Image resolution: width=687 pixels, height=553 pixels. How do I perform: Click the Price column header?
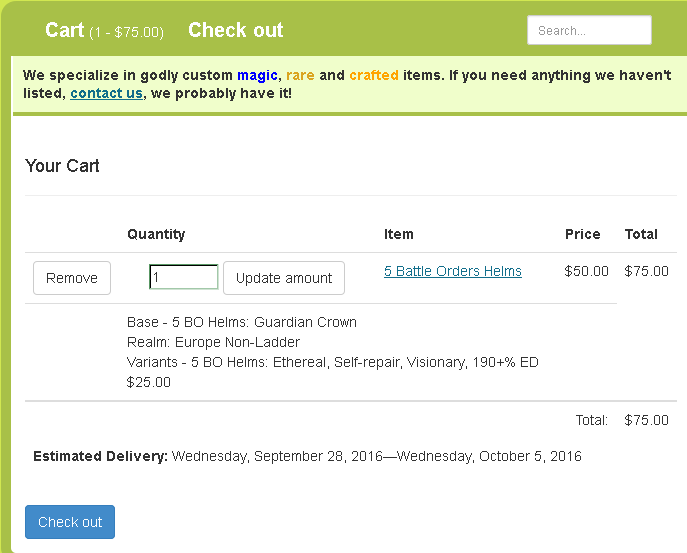583,234
